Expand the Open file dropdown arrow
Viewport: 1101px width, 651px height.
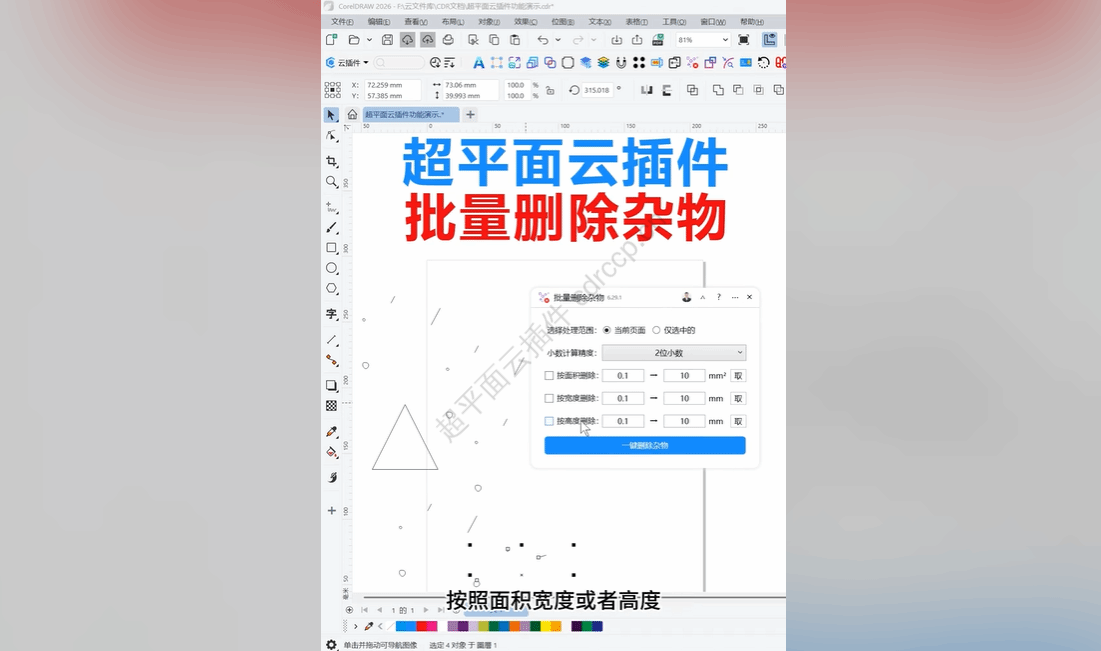tap(369, 40)
